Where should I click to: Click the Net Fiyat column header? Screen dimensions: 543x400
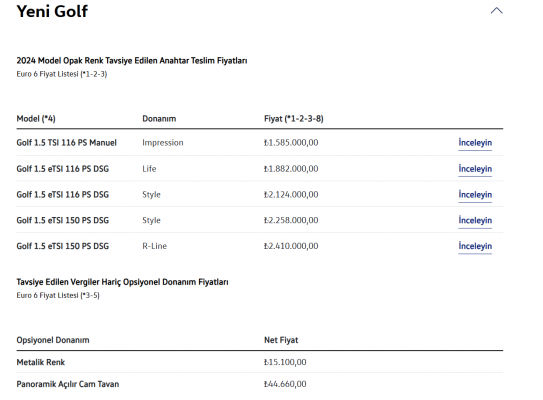point(281,340)
